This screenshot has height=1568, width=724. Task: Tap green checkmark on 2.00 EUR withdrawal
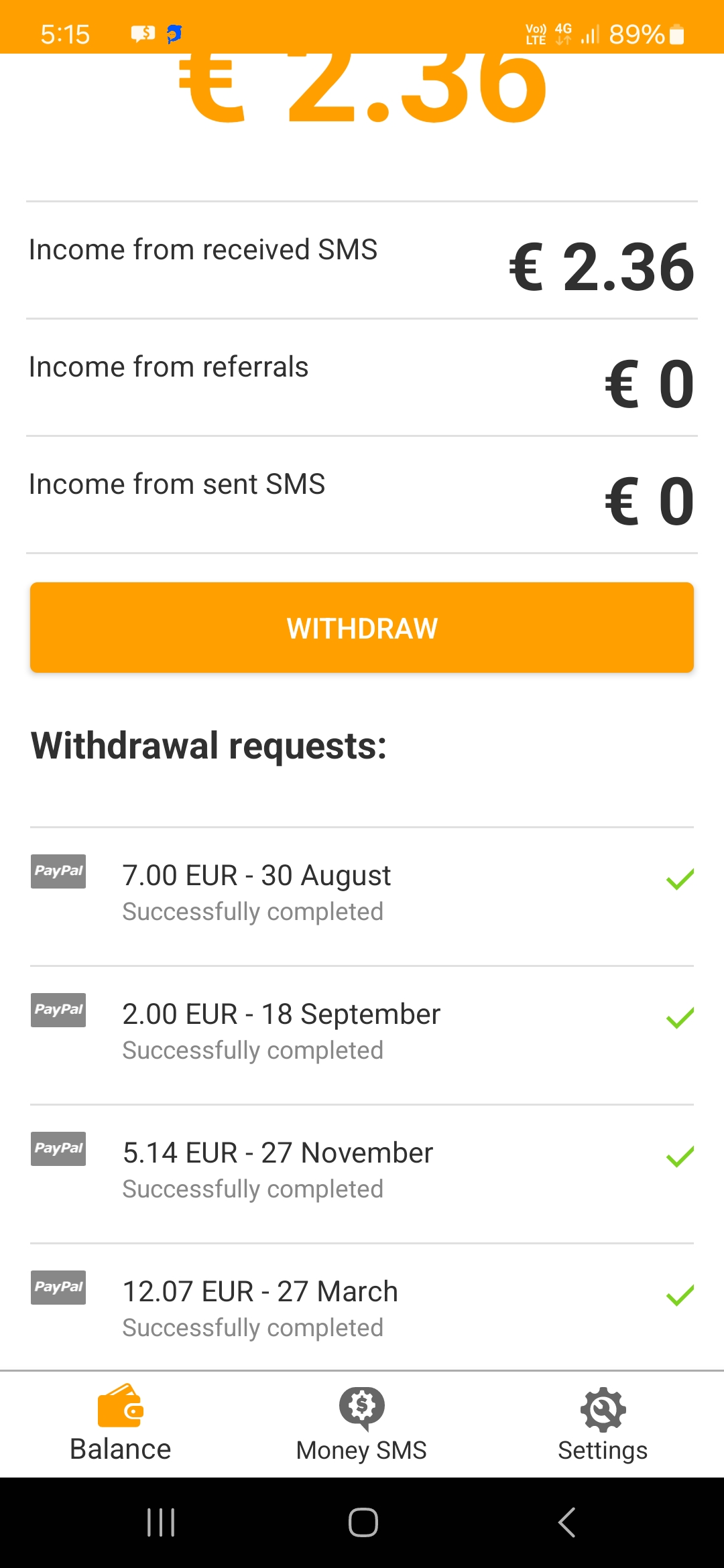[x=680, y=1018]
